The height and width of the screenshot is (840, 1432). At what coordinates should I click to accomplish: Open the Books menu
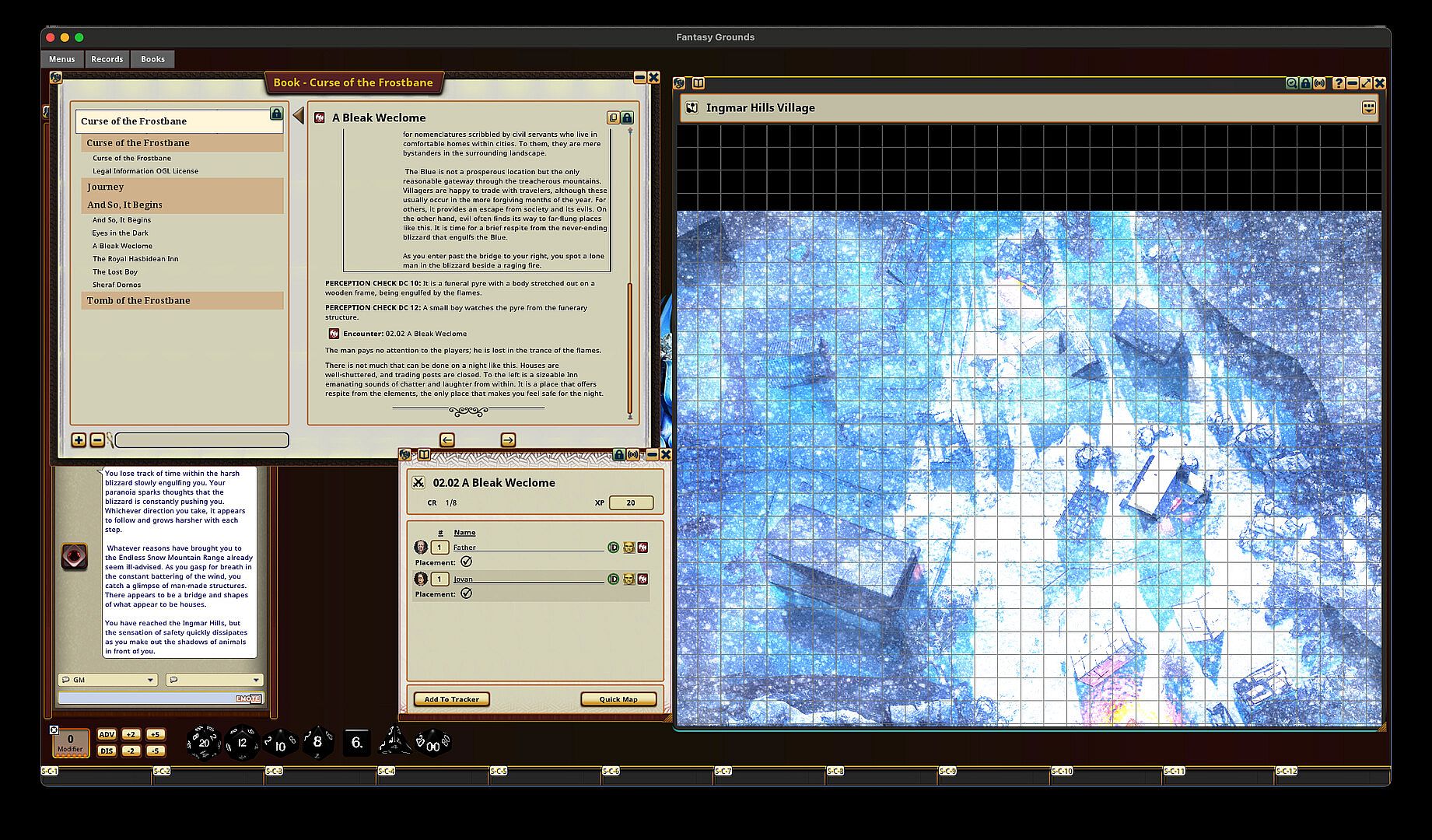152,59
